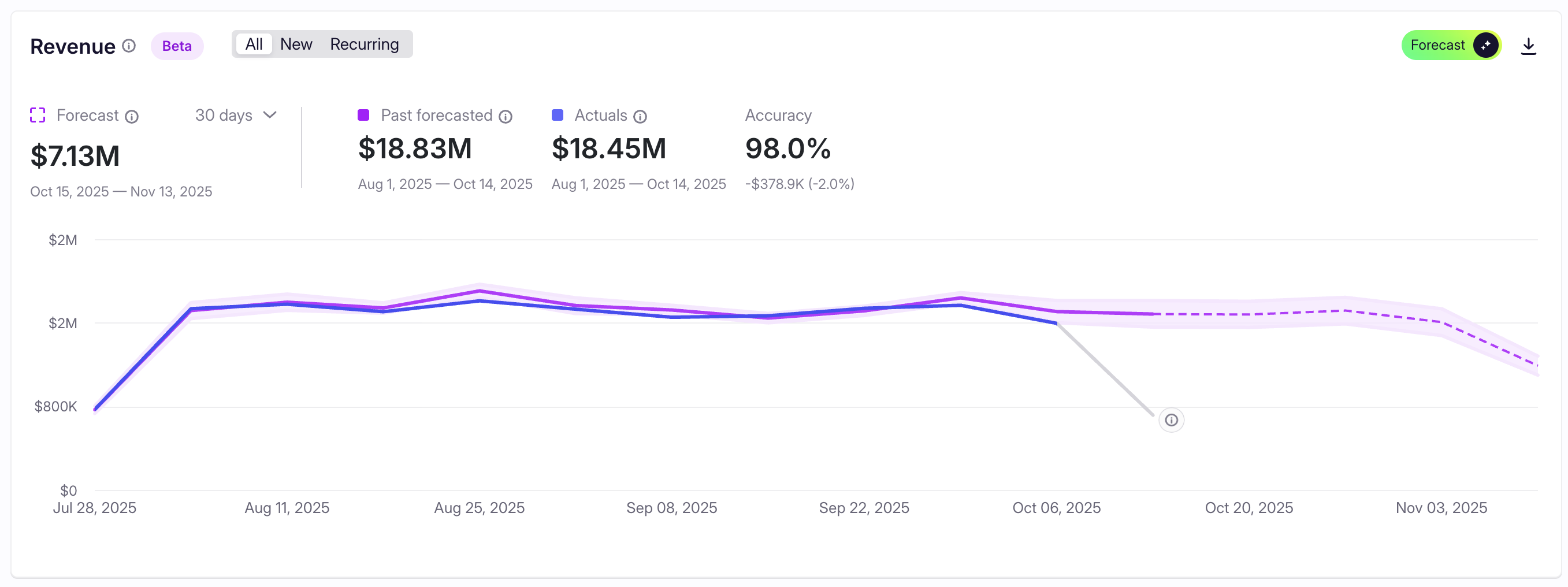Click the dashed Forecast legend icon
The image size is (1568, 587).
coord(38,115)
